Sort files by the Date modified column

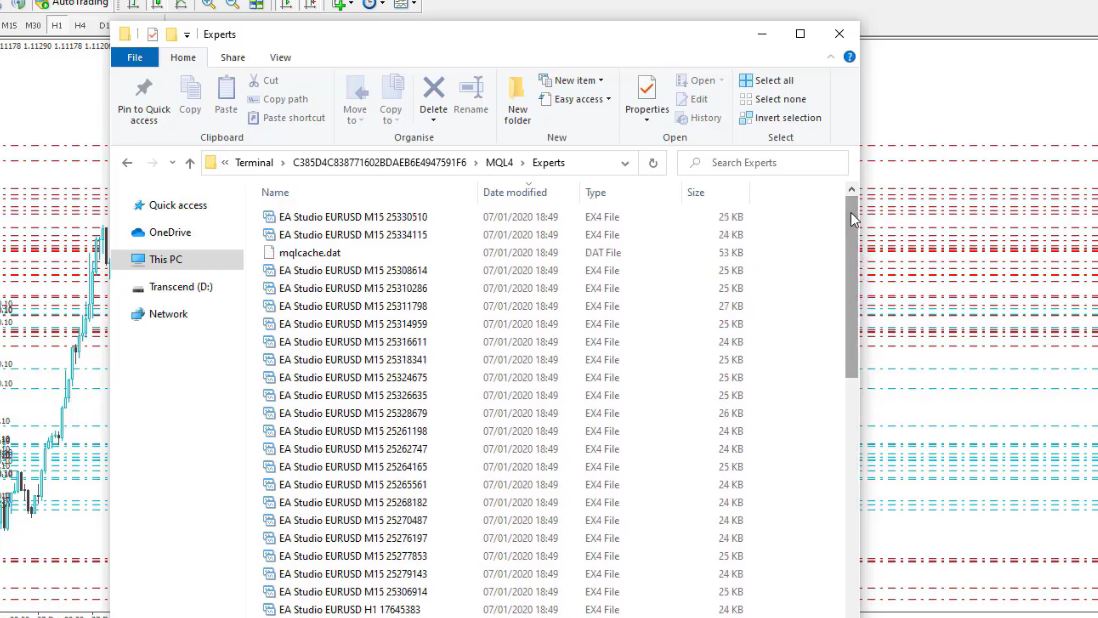click(515, 192)
